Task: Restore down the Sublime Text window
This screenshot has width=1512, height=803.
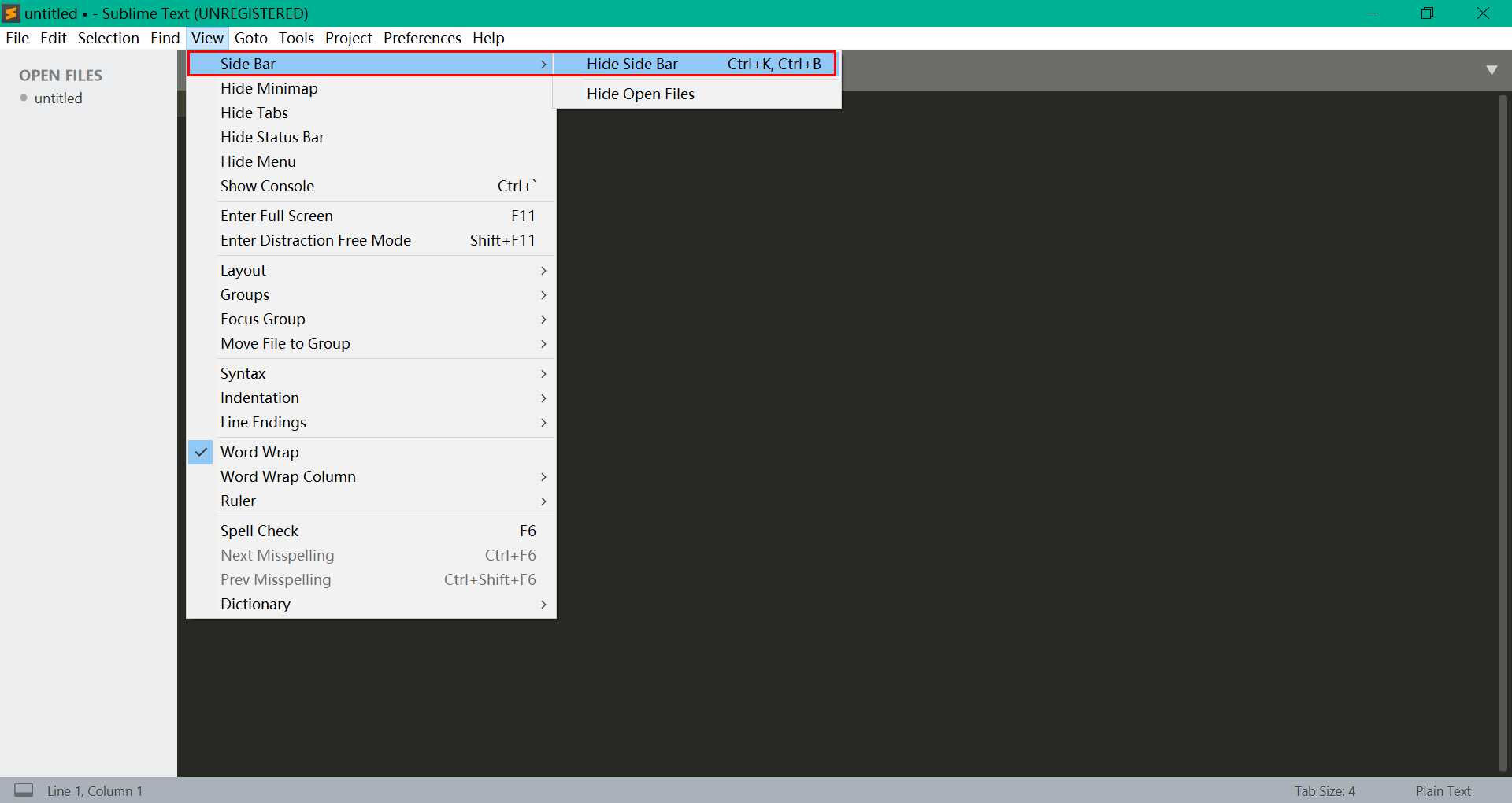Action: pyautogui.click(x=1427, y=13)
